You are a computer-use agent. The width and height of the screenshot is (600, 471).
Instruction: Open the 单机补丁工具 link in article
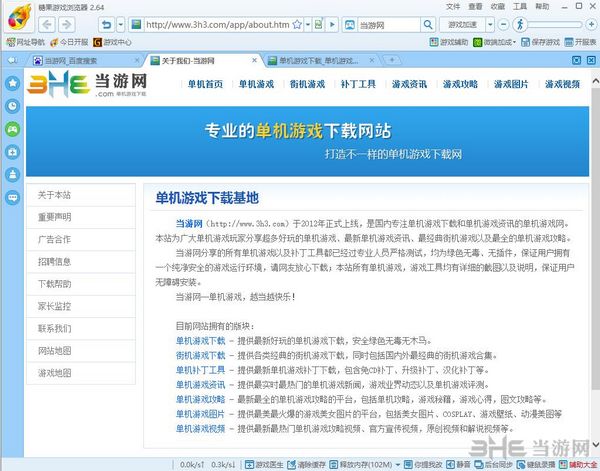(201, 370)
